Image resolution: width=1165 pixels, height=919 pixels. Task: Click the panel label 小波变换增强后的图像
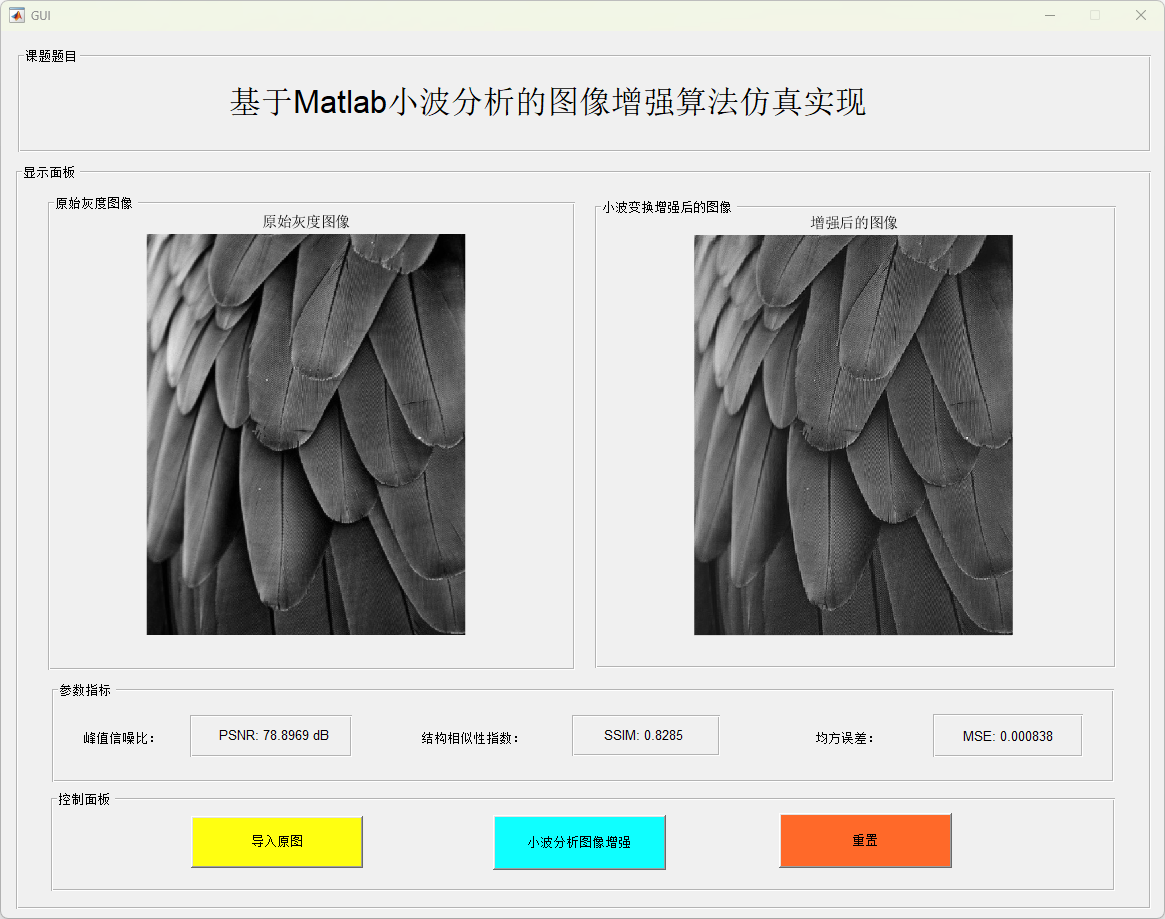(666, 207)
